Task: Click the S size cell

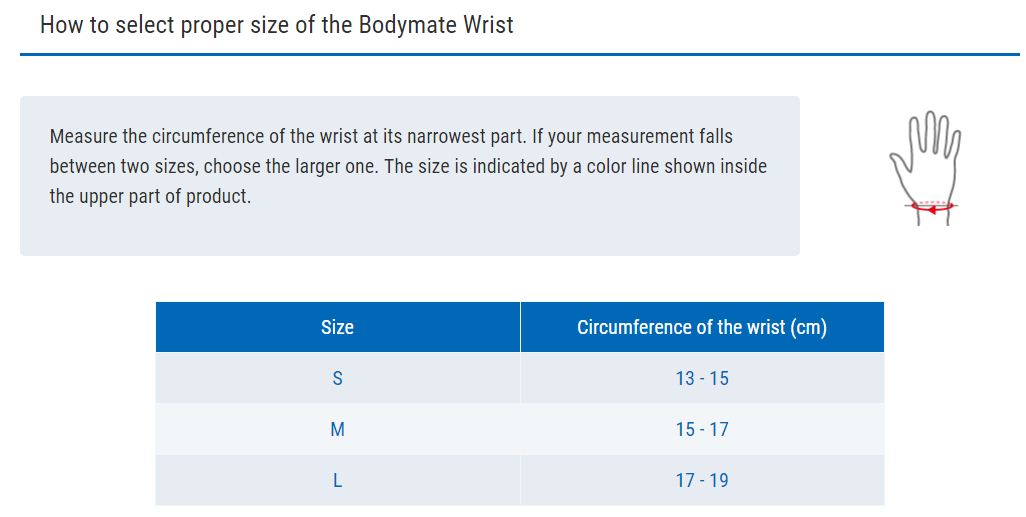Action: click(337, 378)
